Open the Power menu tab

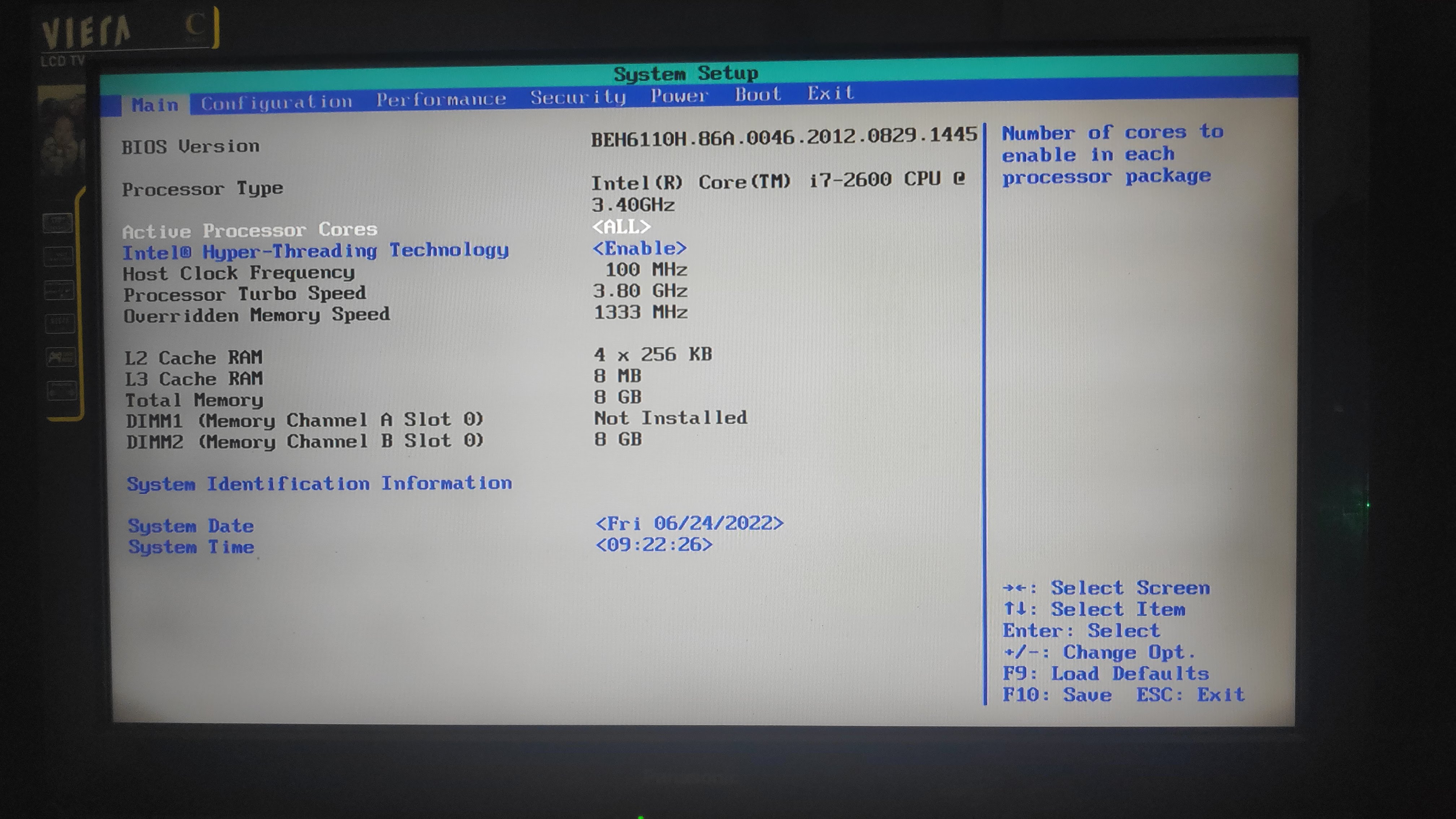[x=679, y=96]
